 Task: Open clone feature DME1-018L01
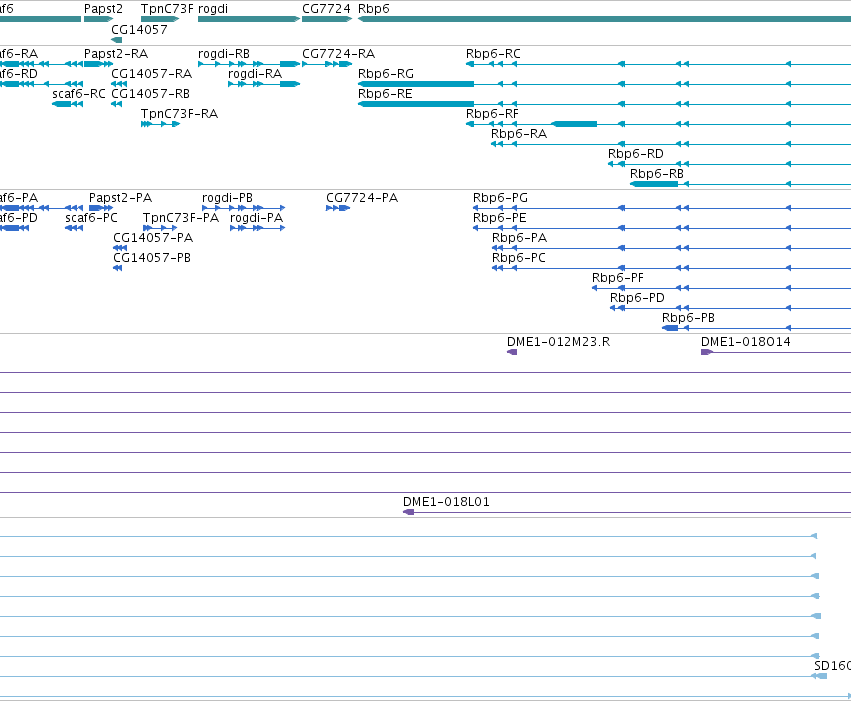click(446, 502)
